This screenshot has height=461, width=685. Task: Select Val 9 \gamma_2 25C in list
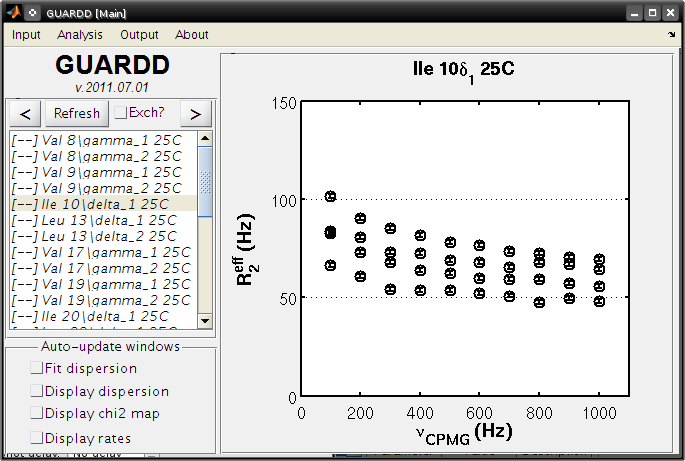(x=104, y=188)
